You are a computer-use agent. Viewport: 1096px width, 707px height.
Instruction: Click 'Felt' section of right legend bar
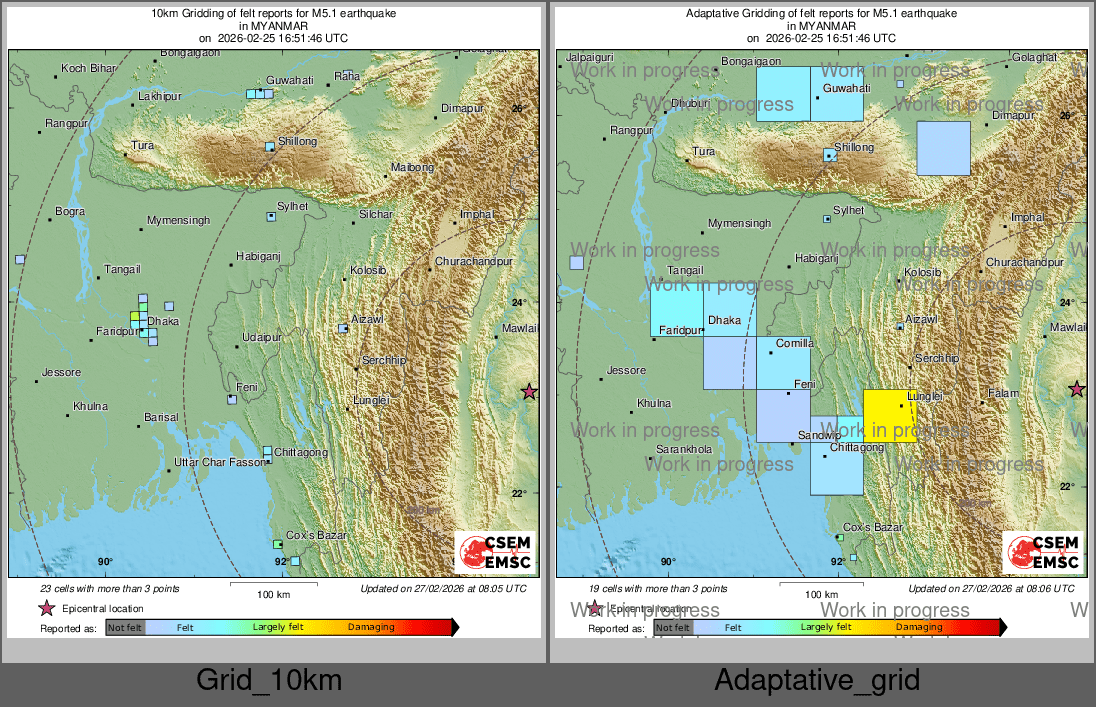coord(733,627)
